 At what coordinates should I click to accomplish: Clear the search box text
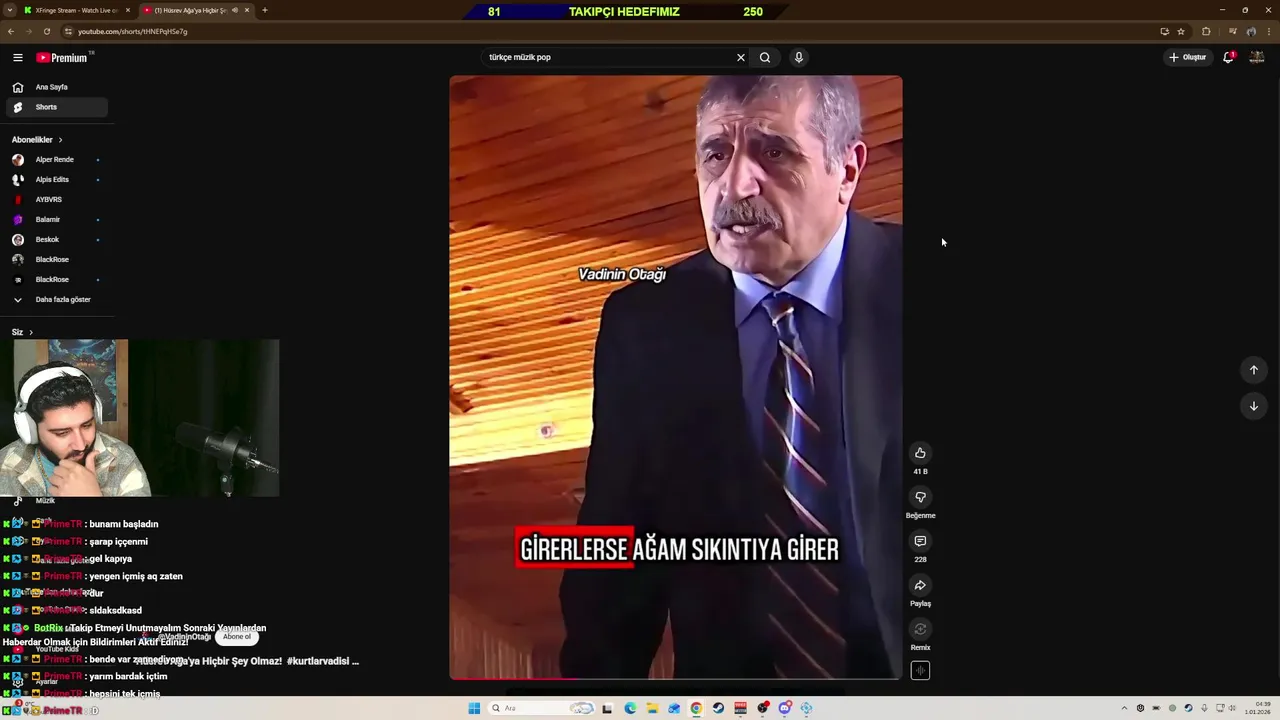(741, 57)
